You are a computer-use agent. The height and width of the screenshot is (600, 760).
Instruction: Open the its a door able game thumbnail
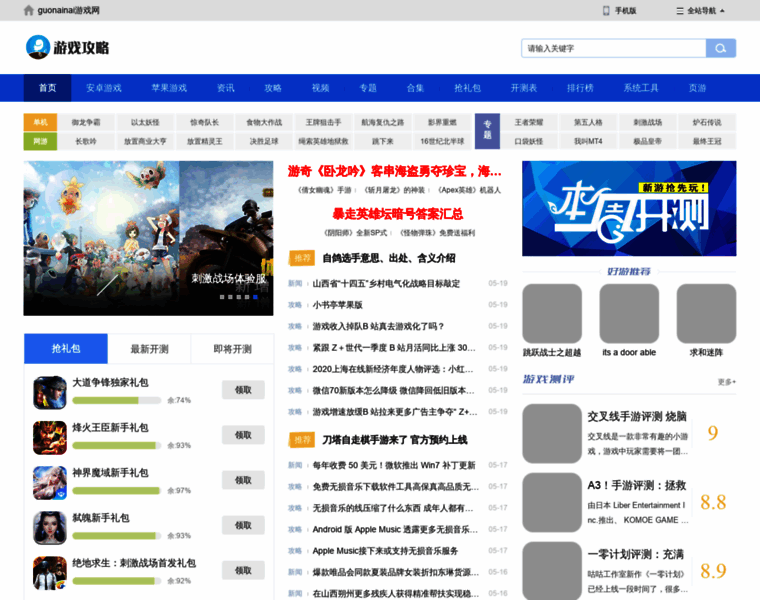click(629, 314)
